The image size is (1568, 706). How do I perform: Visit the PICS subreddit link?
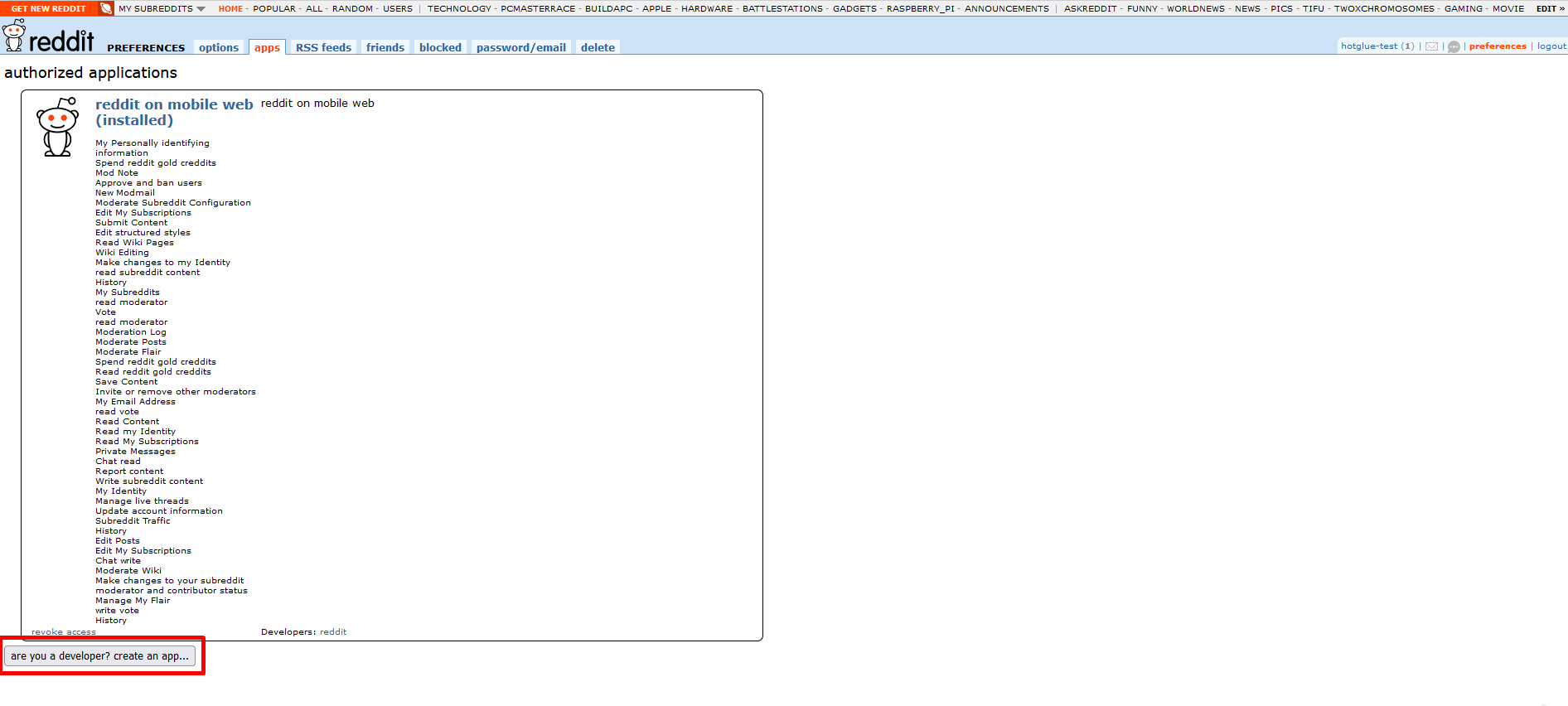1281,8
